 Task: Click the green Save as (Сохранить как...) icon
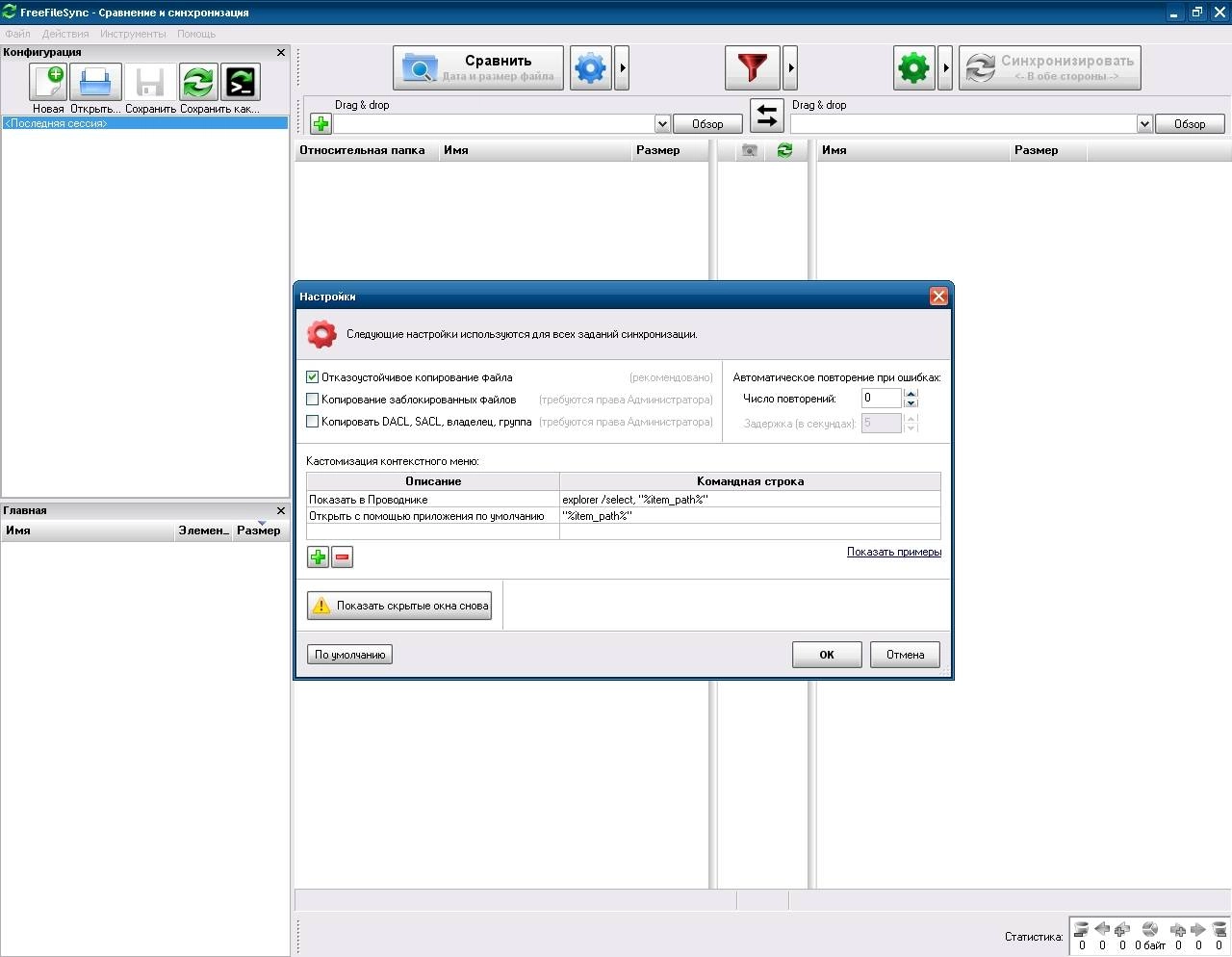point(198,82)
